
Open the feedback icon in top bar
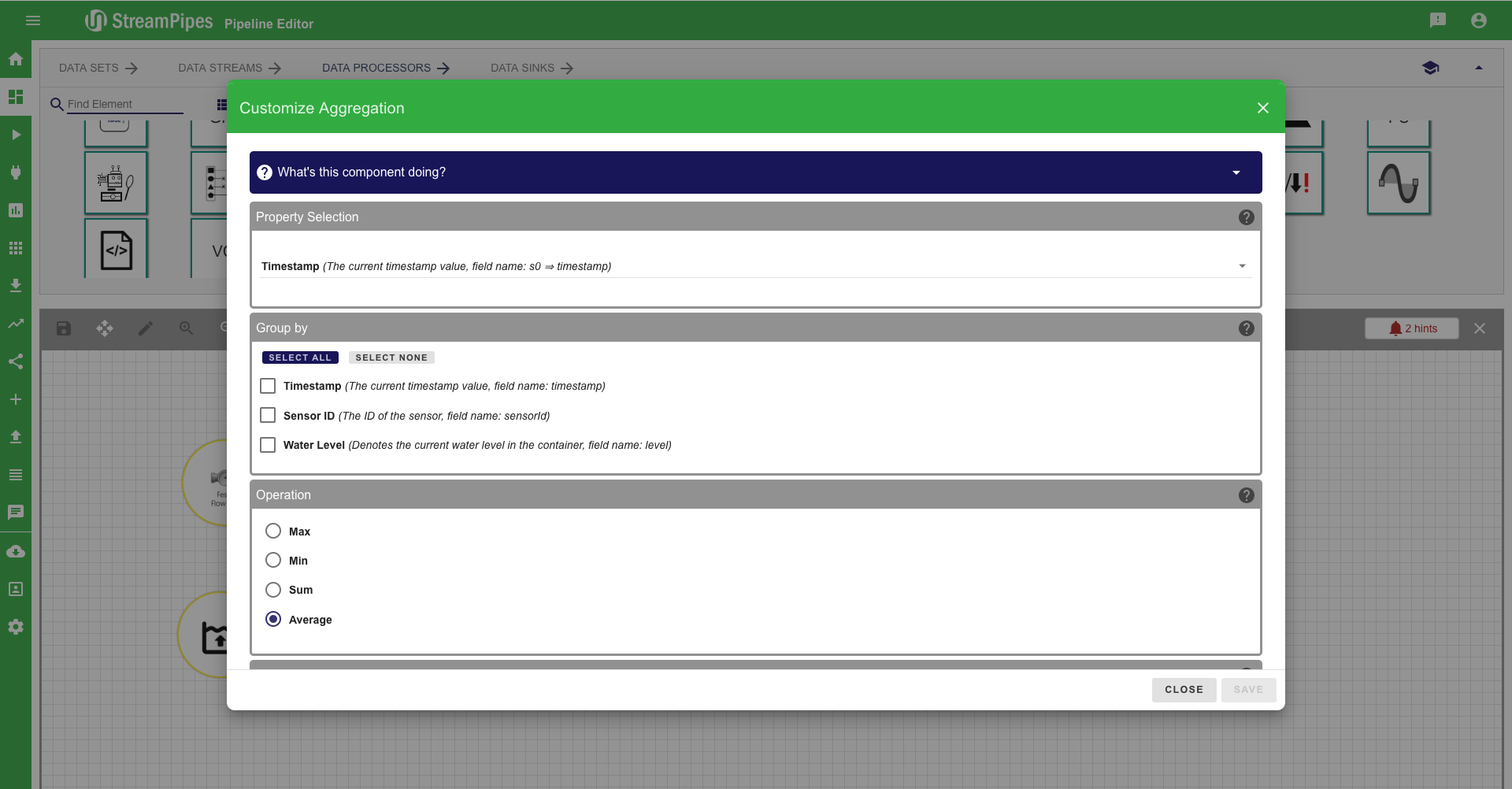[1438, 20]
